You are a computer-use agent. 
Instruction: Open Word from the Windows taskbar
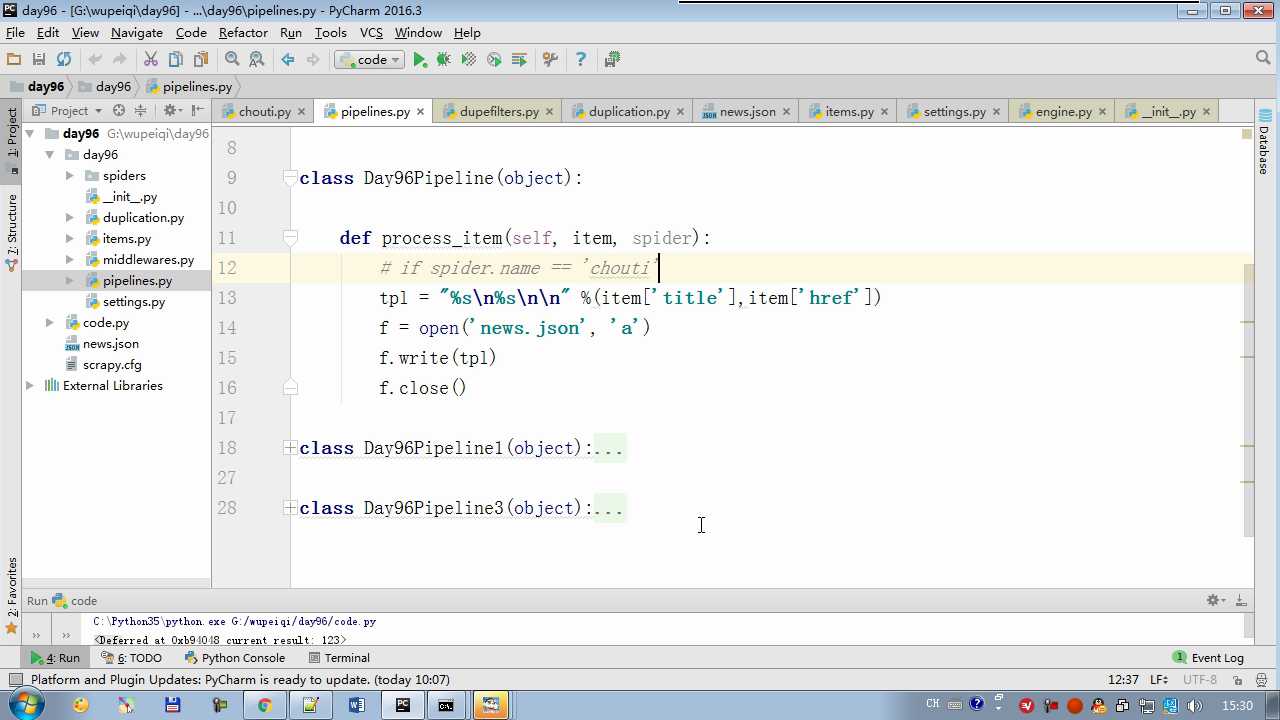(357, 705)
